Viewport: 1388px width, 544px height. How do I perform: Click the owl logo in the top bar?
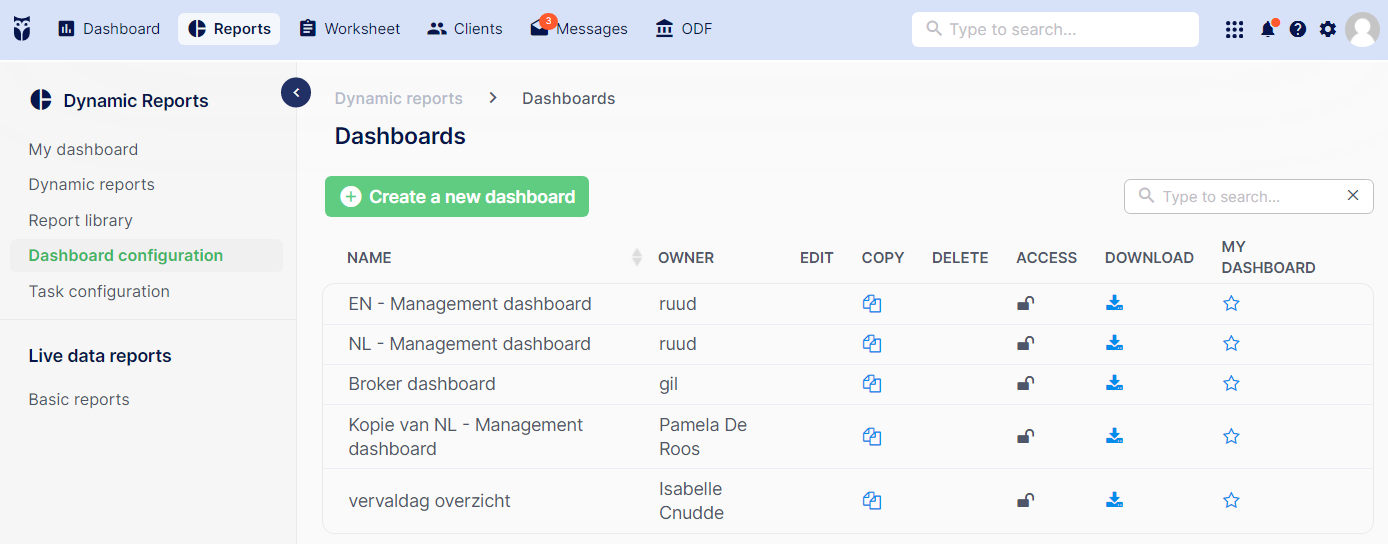pos(22,29)
